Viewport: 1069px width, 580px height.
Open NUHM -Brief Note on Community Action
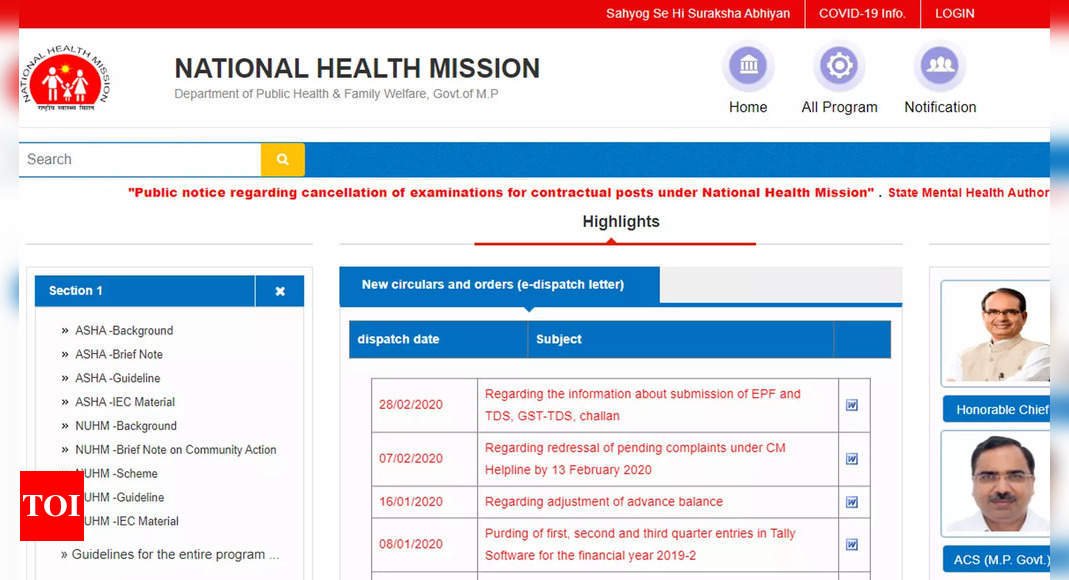(x=175, y=450)
